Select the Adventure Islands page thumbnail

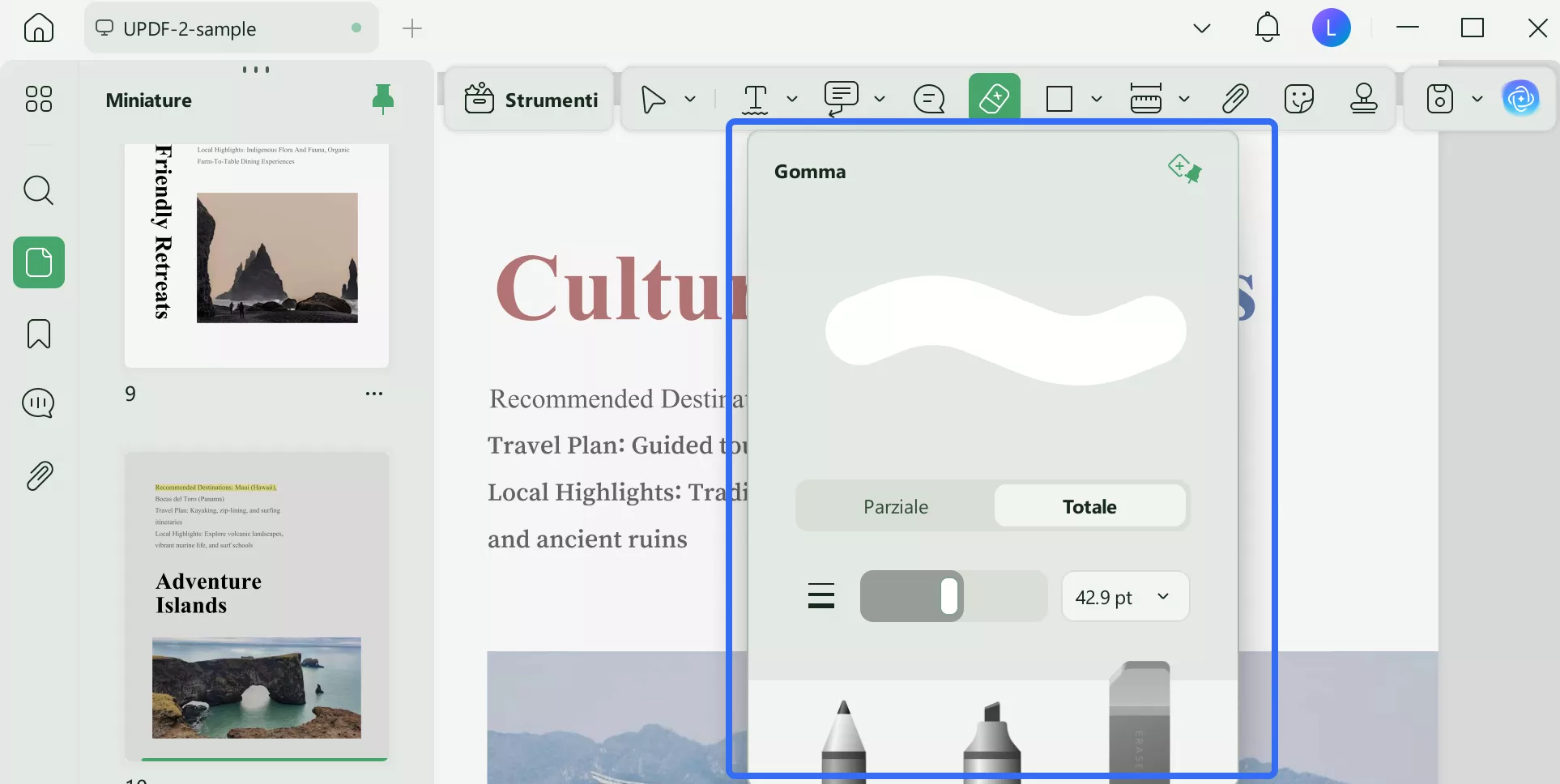coord(256,606)
